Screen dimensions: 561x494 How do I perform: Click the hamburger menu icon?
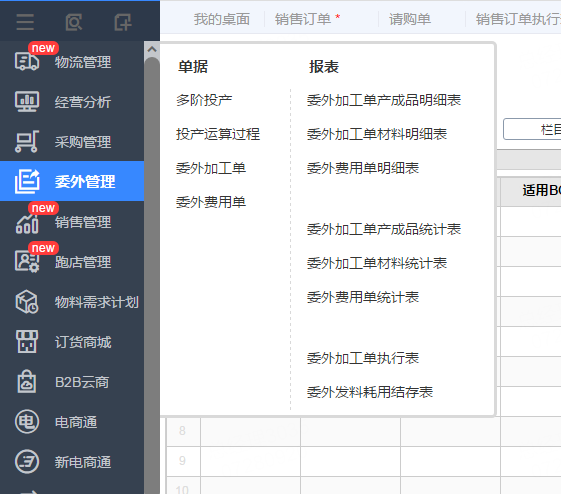point(25,22)
